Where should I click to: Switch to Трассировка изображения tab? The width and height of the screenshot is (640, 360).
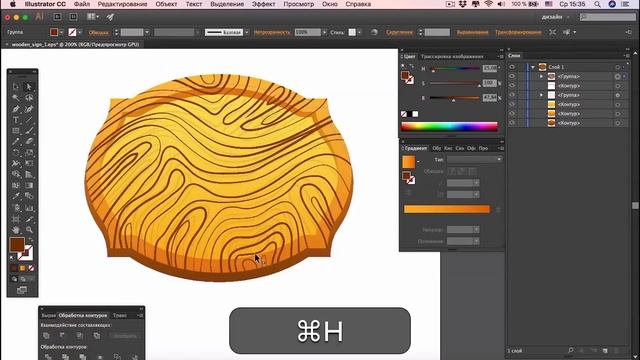(452, 56)
